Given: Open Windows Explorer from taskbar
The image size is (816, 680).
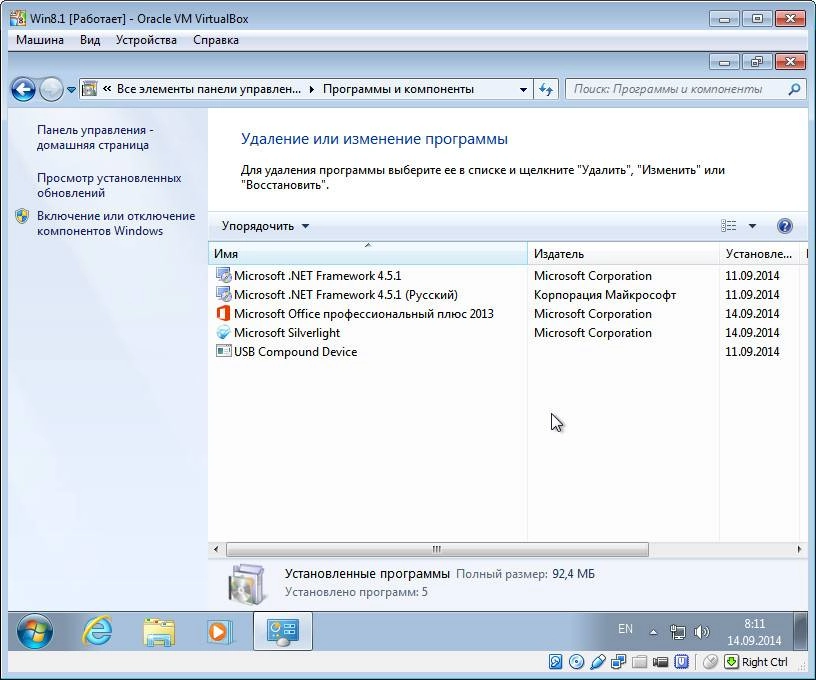Looking at the screenshot, I should (159, 632).
